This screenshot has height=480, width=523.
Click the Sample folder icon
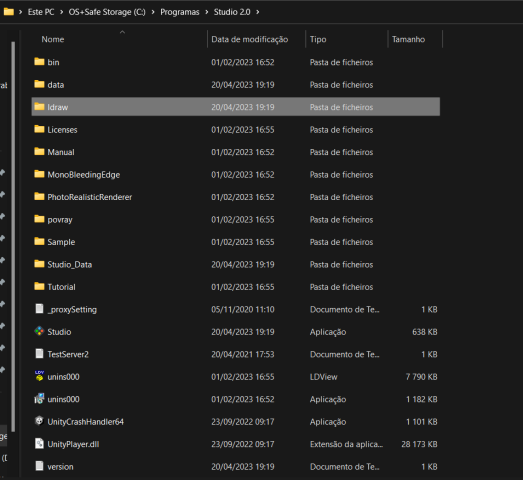(x=39, y=241)
